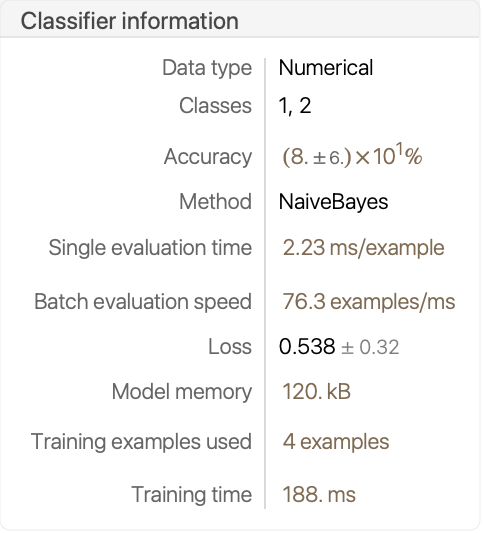Select the Single evaluation time label
The height and width of the screenshot is (533, 483).
[x=150, y=247]
